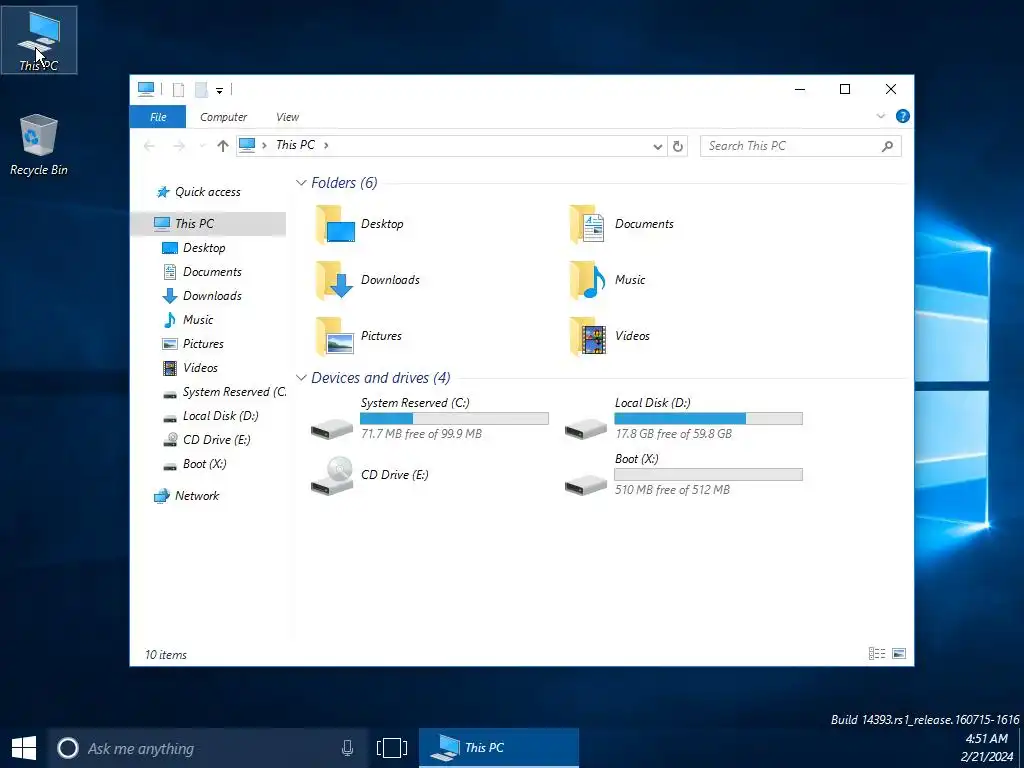Click the This PC desktop icon
Image resolution: width=1024 pixels, height=768 pixels.
coord(39,40)
